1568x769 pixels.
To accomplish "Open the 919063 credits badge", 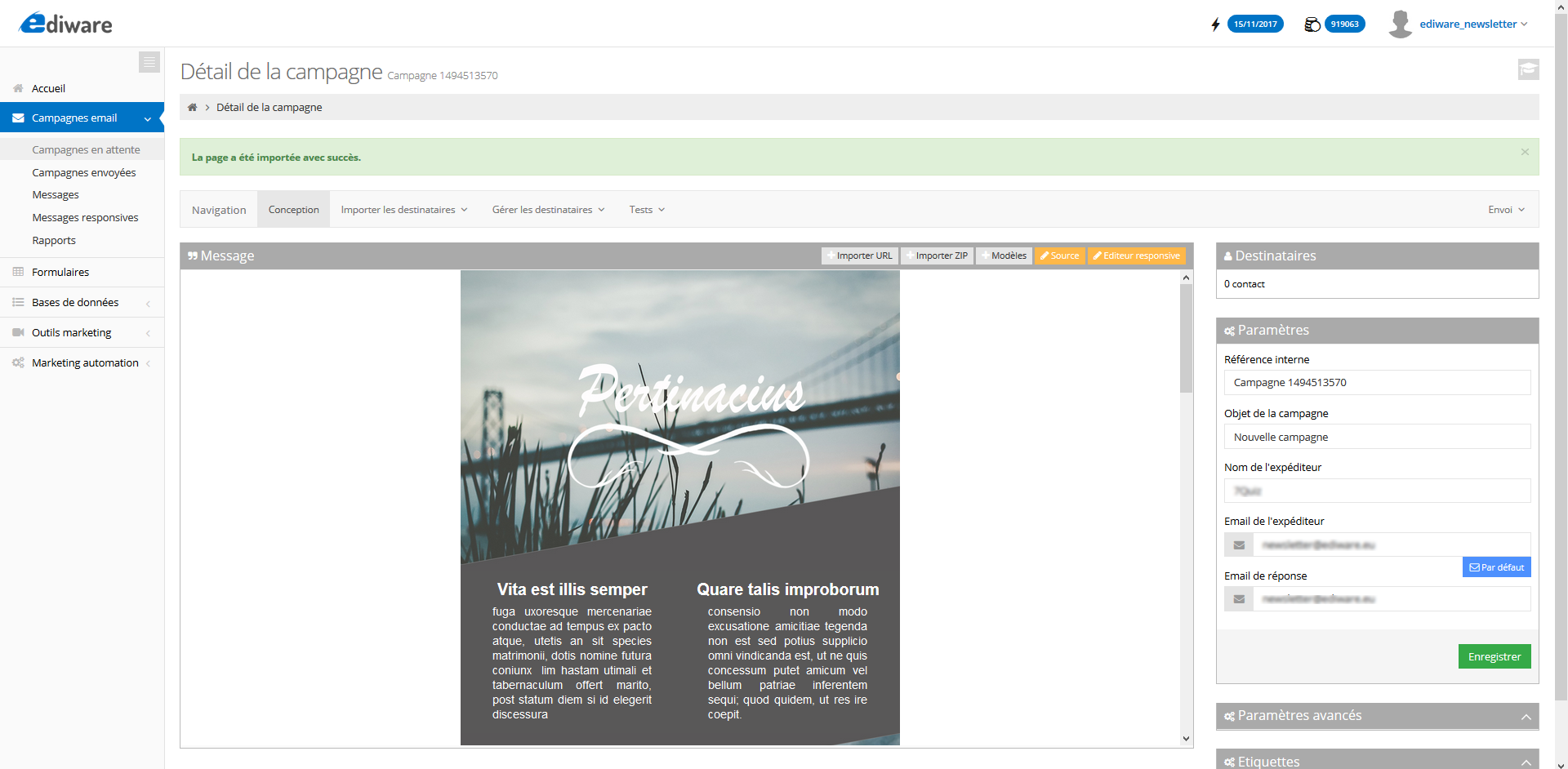I will 1344,24.
